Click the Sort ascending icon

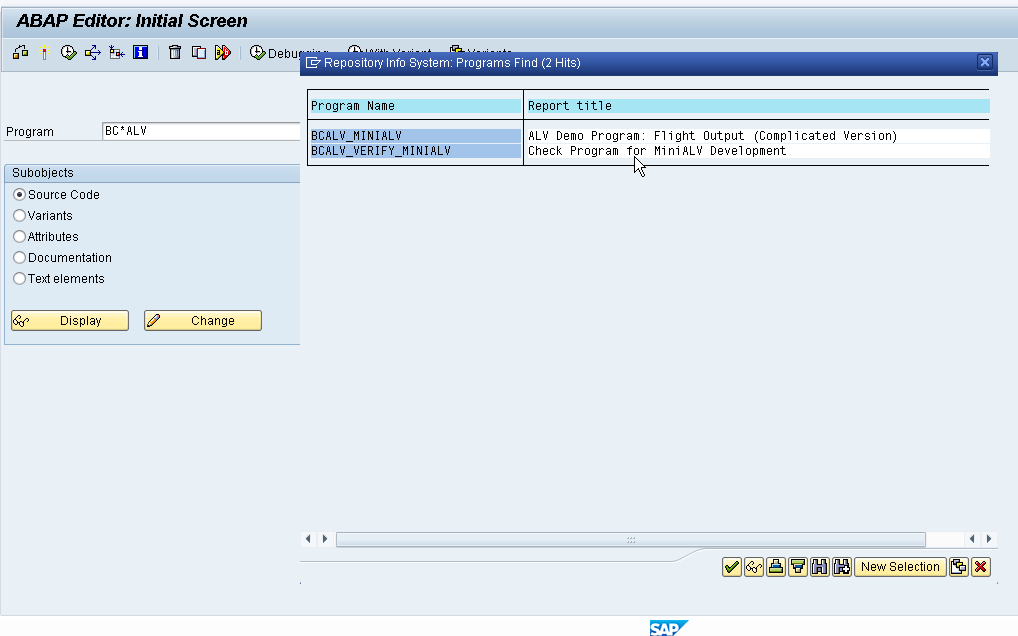(x=776, y=567)
